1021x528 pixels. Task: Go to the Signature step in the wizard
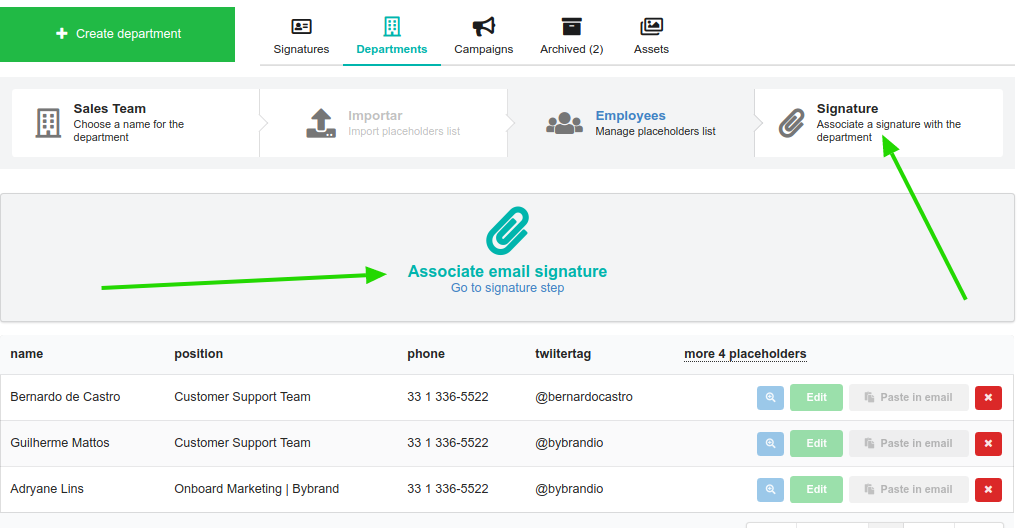click(x=878, y=122)
